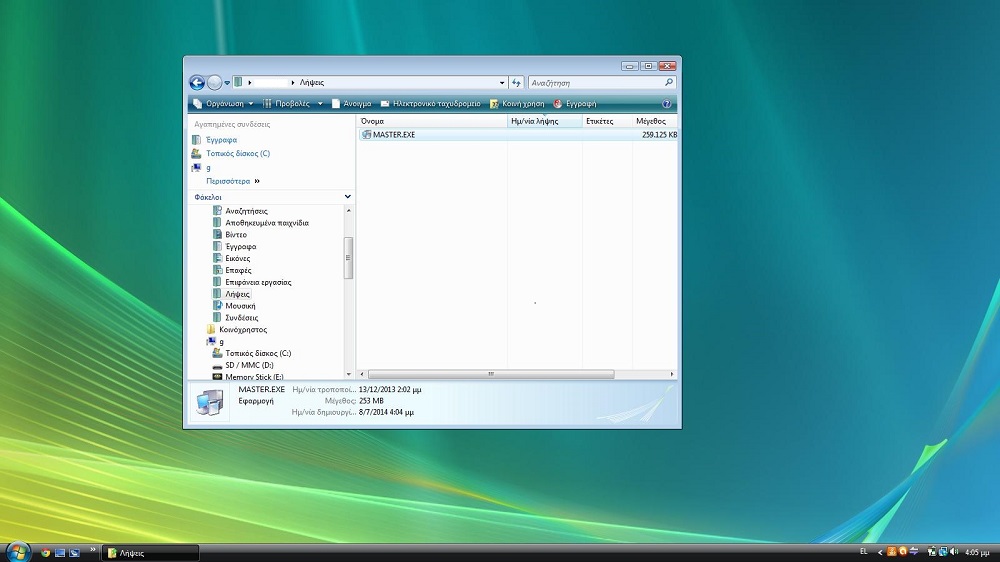
Task: Click the Κοινή χρήση toolbar button
Action: (517, 103)
